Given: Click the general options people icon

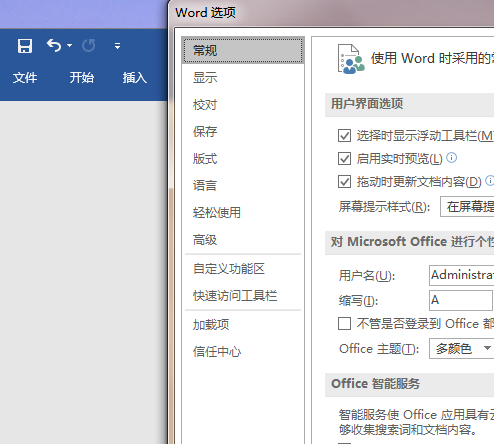Looking at the screenshot, I should (x=351, y=59).
